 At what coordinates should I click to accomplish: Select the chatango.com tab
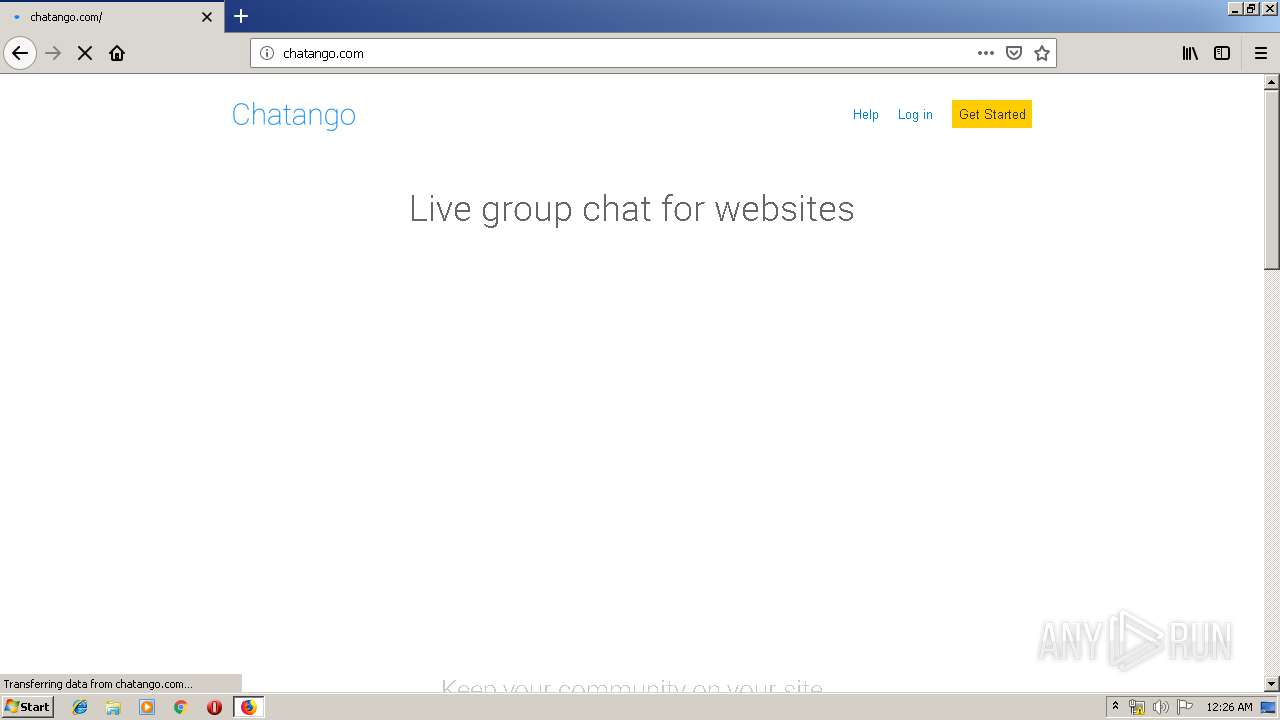tap(112, 17)
